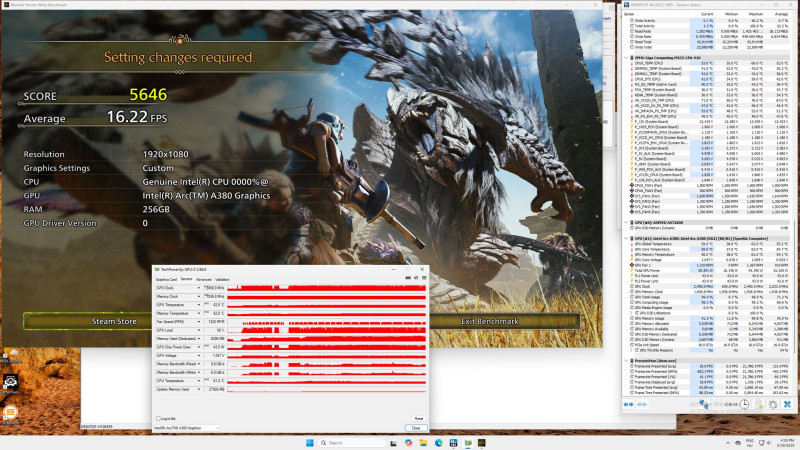Open HWiNFO sensor settings gear icon

point(773,404)
